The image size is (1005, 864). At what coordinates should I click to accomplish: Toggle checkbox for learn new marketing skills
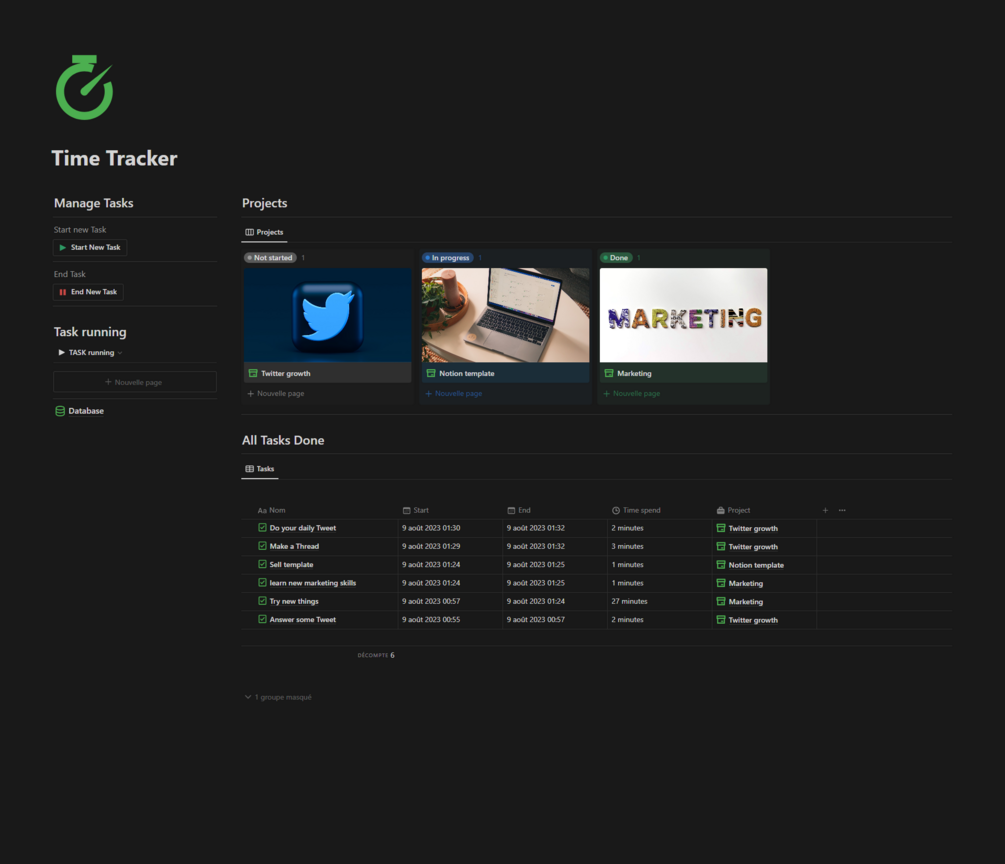pyautogui.click(x=262, y=583)
